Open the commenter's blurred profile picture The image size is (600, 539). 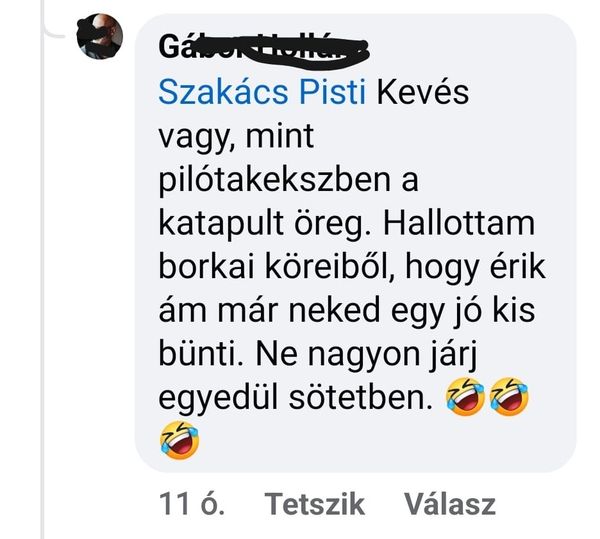(x=100, y=37)
